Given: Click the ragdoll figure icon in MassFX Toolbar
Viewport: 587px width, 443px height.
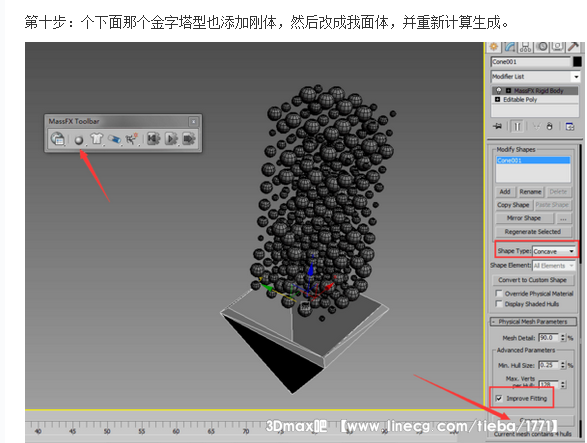Looking at the screenshot, I should click(x=131, y=139).
